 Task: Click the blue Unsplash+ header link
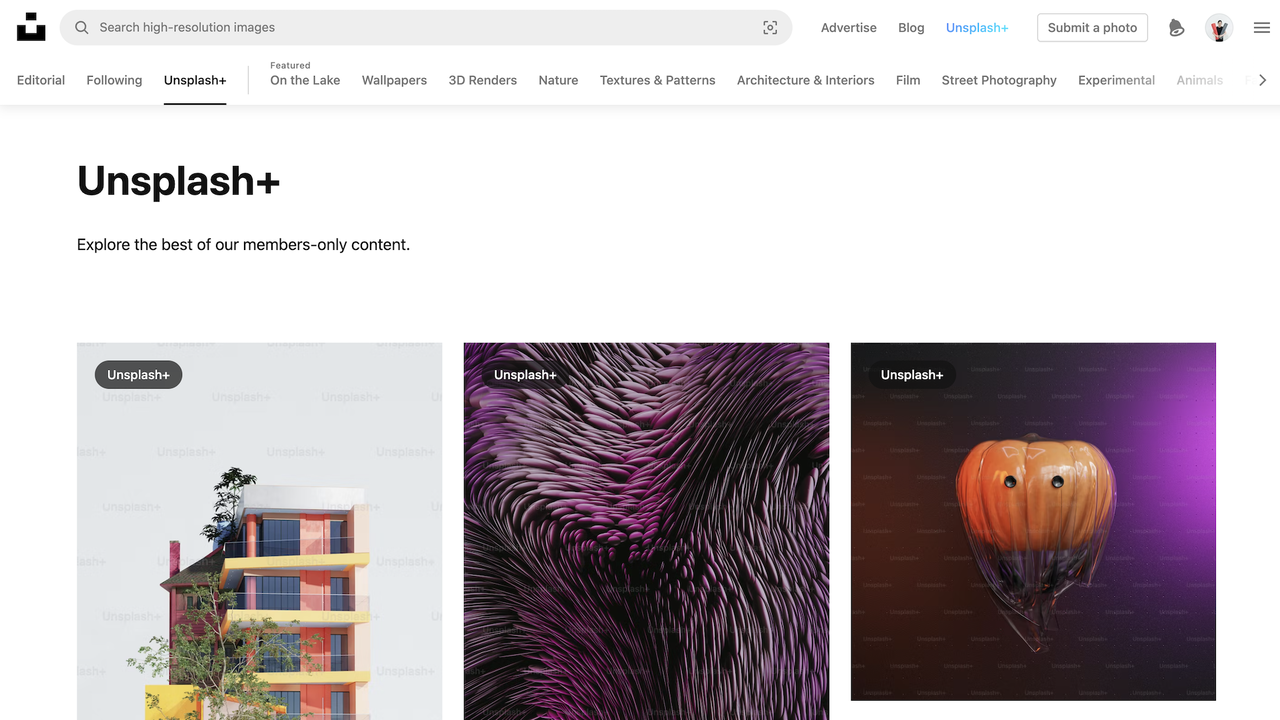tap(977, 28)
